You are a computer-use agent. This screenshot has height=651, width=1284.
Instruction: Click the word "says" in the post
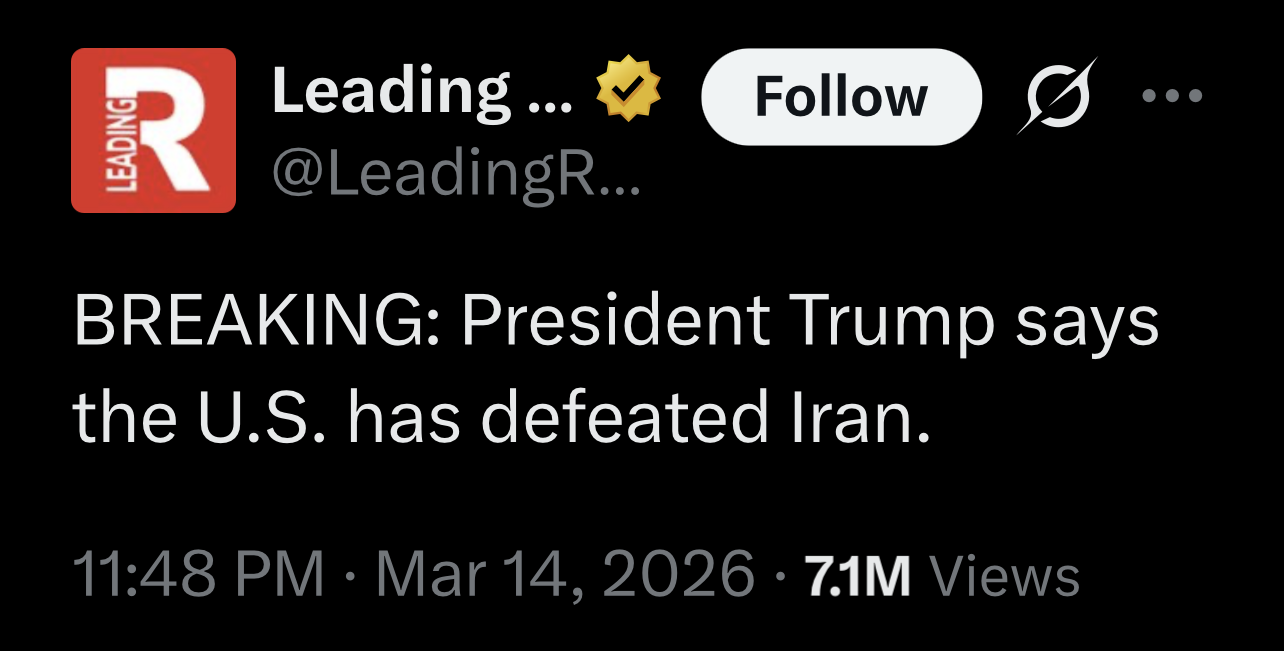pos(1088,325)
